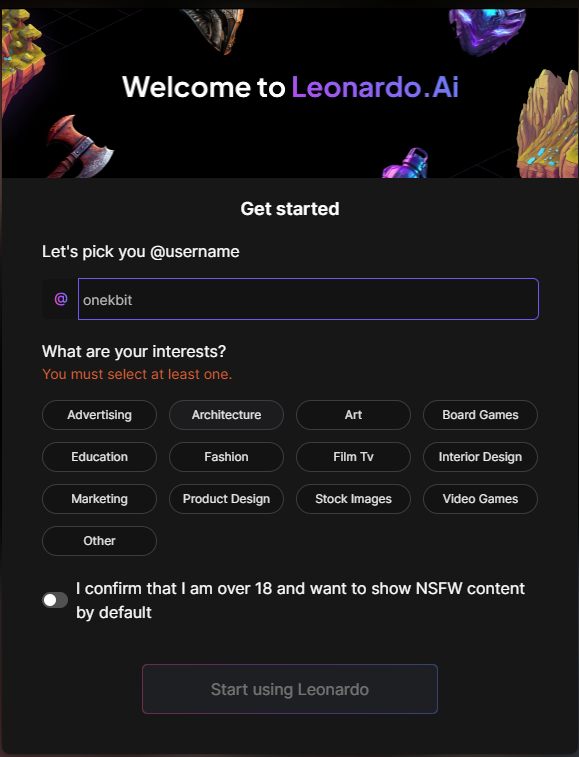579x757 pixels.
Task: Pick the Interior Design interest
Action: pos(480,457)
